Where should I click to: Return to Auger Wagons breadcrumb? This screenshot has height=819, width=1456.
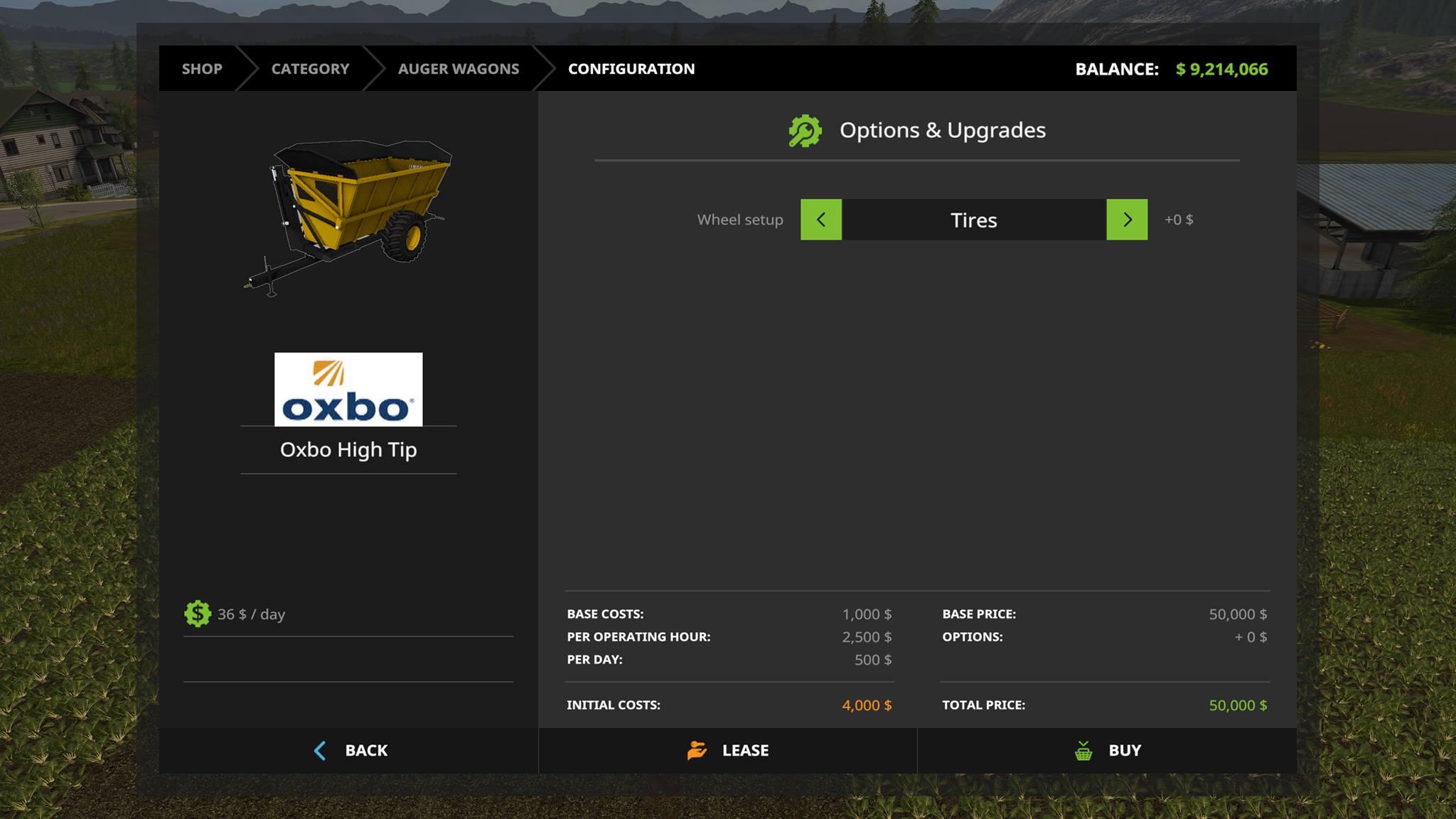[459, 69]
